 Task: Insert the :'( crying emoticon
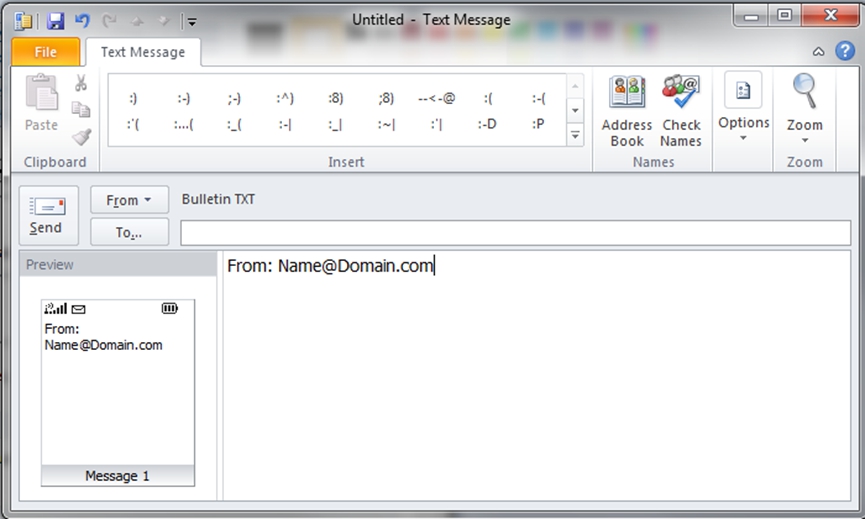coord(133,124)
